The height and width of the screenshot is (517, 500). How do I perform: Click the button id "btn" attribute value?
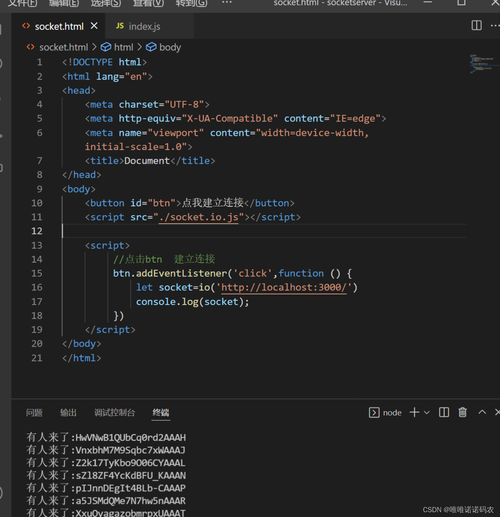tap(161, 203)
